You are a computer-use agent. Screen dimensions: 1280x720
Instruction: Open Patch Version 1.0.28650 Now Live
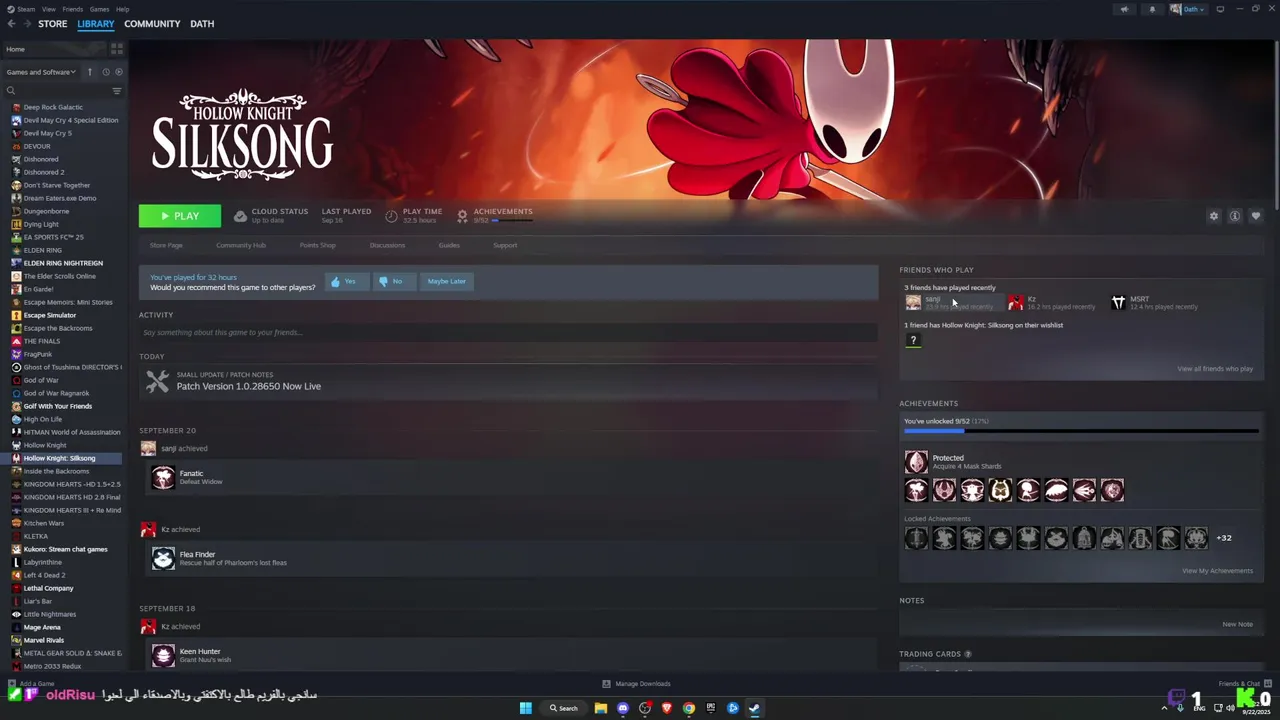click(249, 386)
